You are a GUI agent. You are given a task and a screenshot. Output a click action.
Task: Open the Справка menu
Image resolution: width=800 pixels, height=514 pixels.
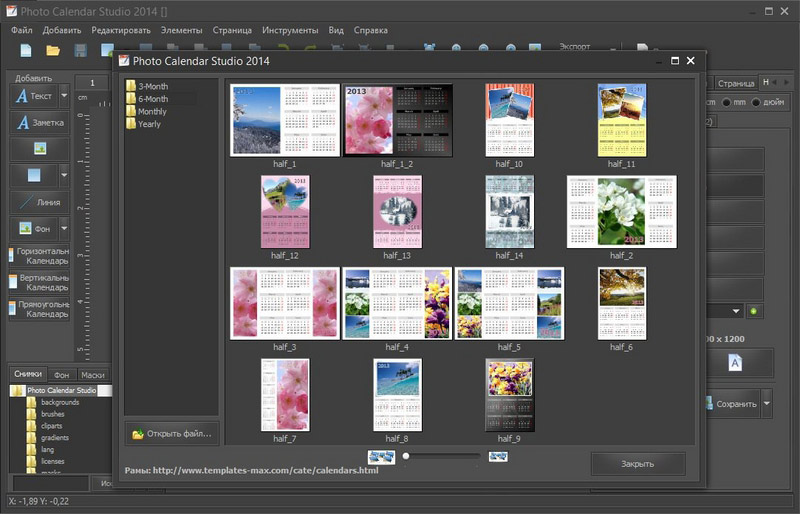tap(371, 30)
